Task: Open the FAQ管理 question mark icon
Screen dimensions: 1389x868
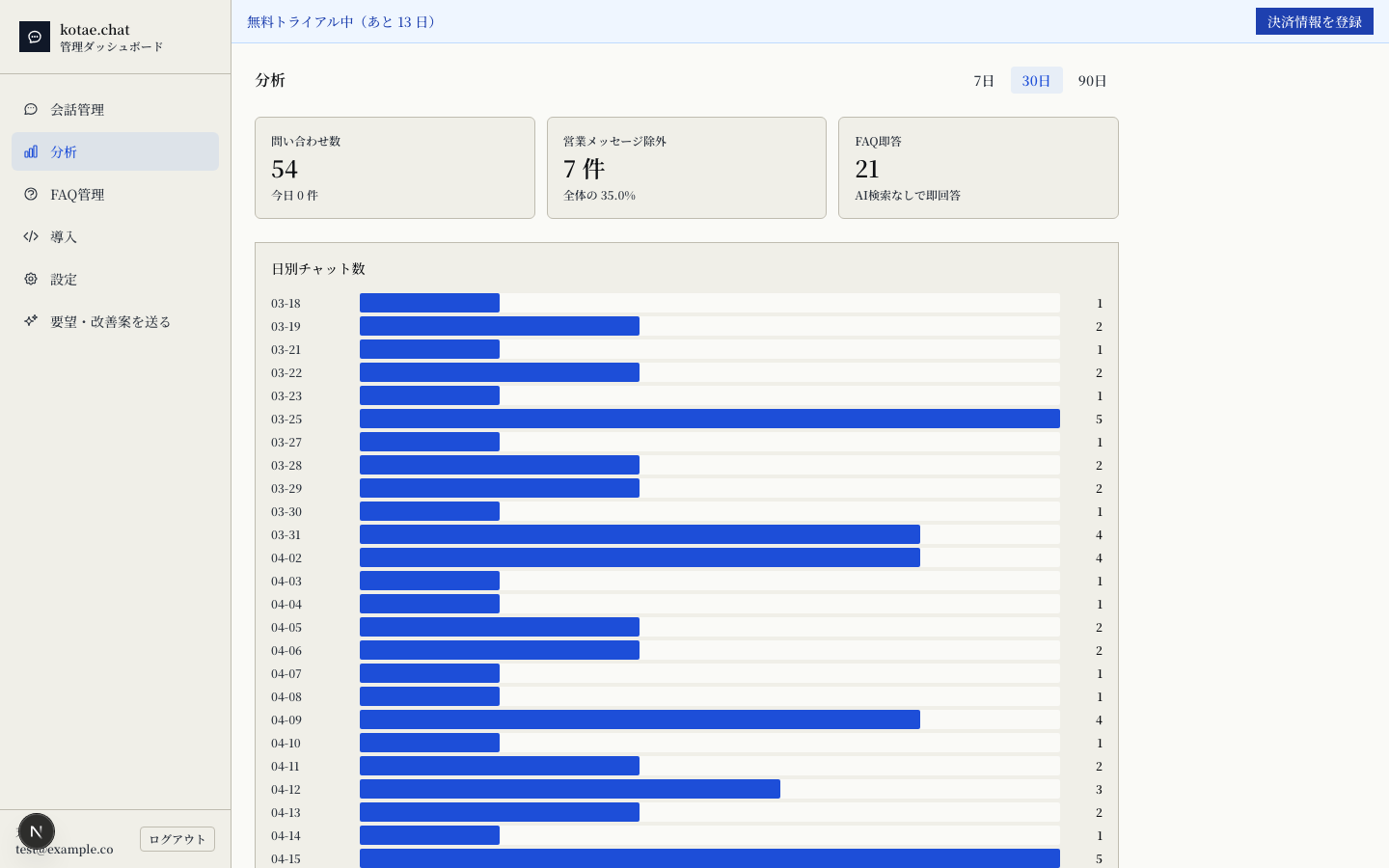Action: [x=31, y=194]
